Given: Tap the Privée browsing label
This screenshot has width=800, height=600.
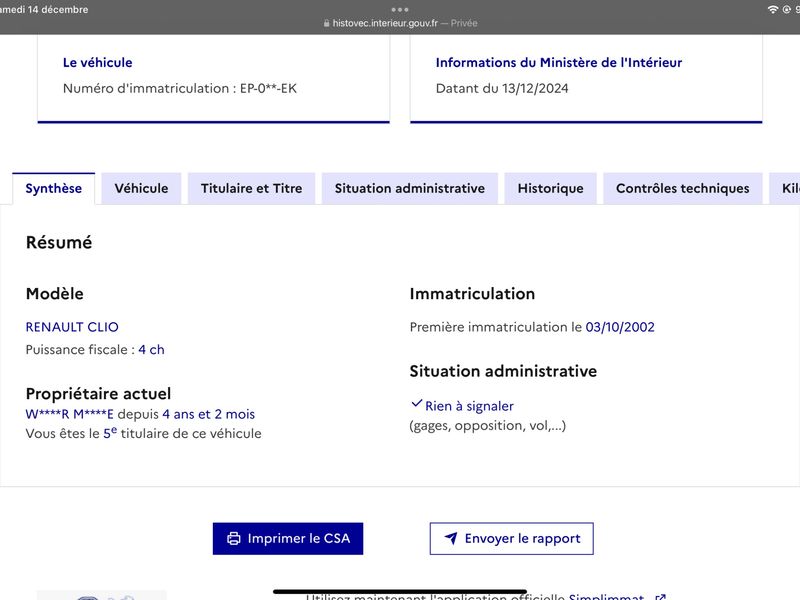Looking at the screenshot, I should click(464, 23).
